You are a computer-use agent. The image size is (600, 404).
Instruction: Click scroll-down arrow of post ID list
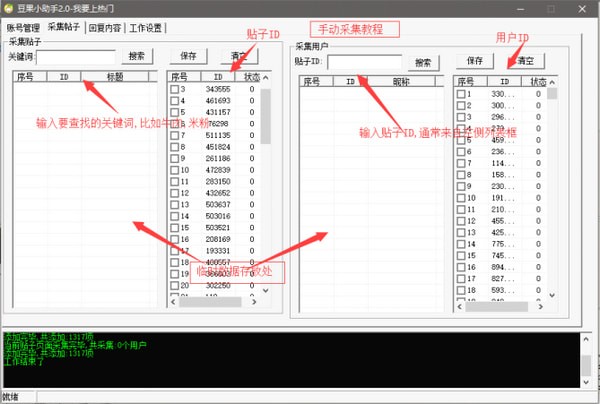(266, 291)
